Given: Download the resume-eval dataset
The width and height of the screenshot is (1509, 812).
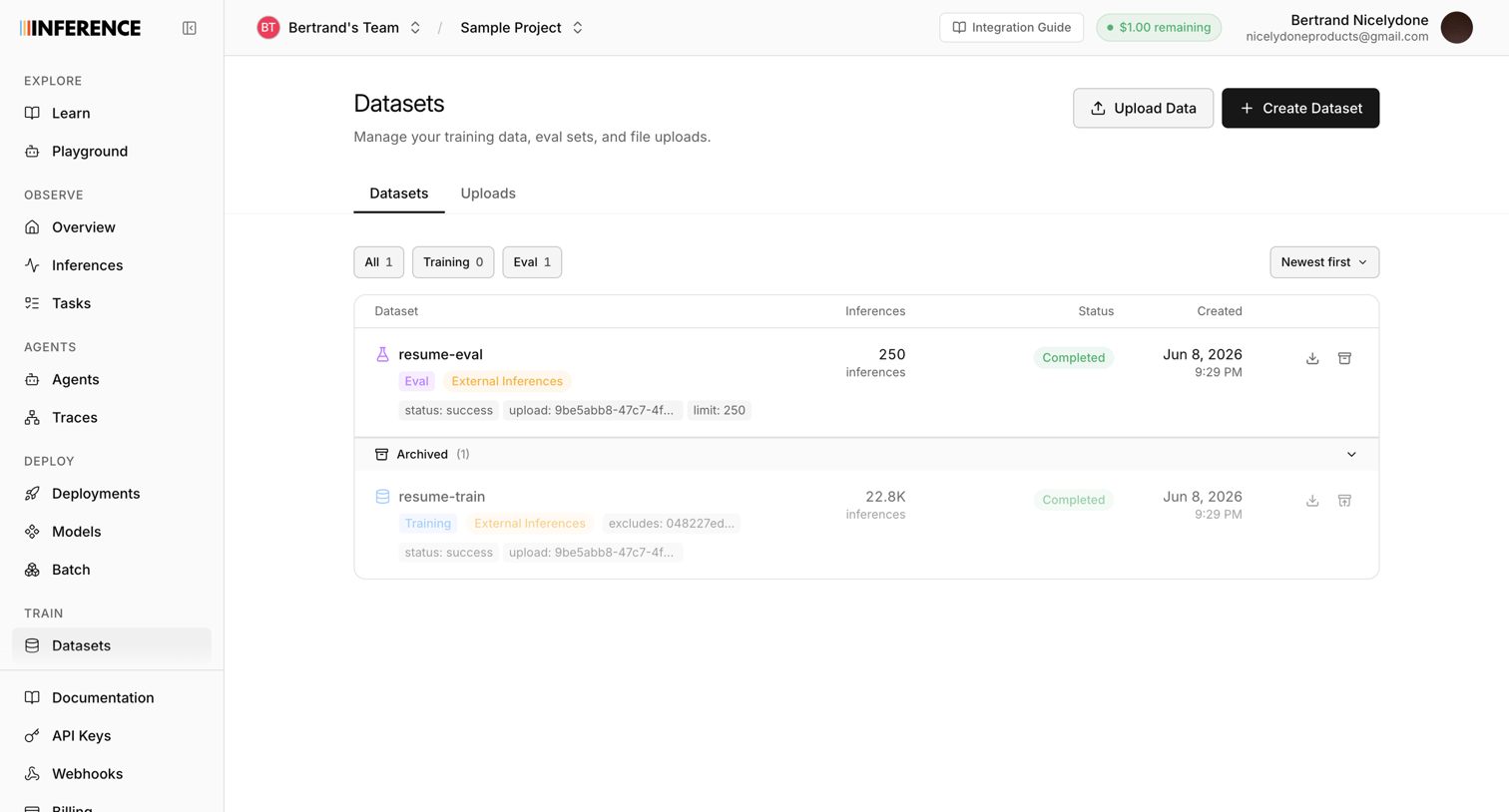Looking at the screenshot, I should 1312,358.
